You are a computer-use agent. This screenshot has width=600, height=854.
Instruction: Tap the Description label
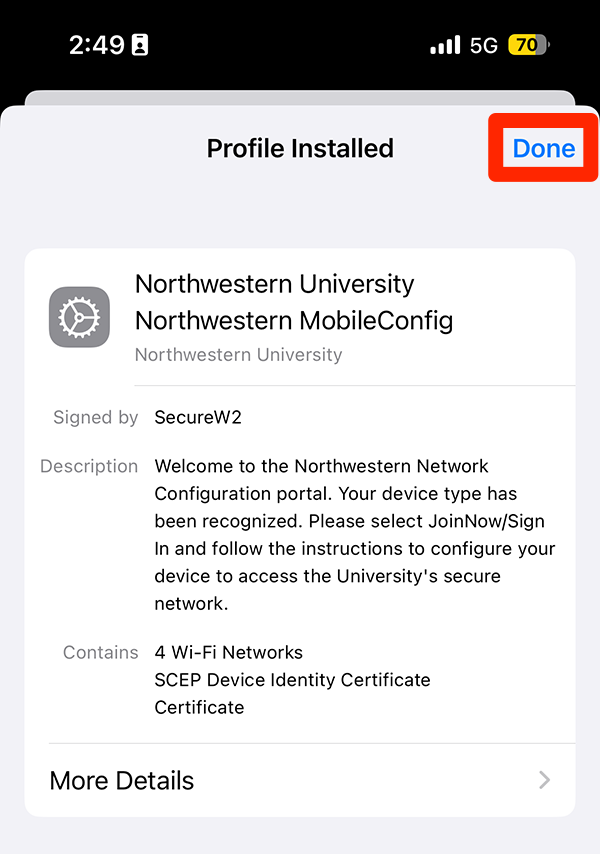pos(89,466)
